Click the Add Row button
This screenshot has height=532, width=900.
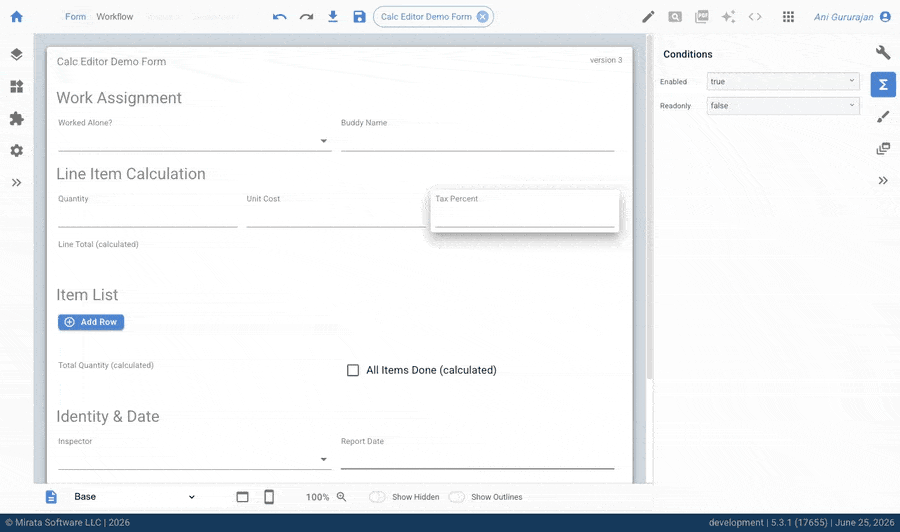click(x=91, y=322)
